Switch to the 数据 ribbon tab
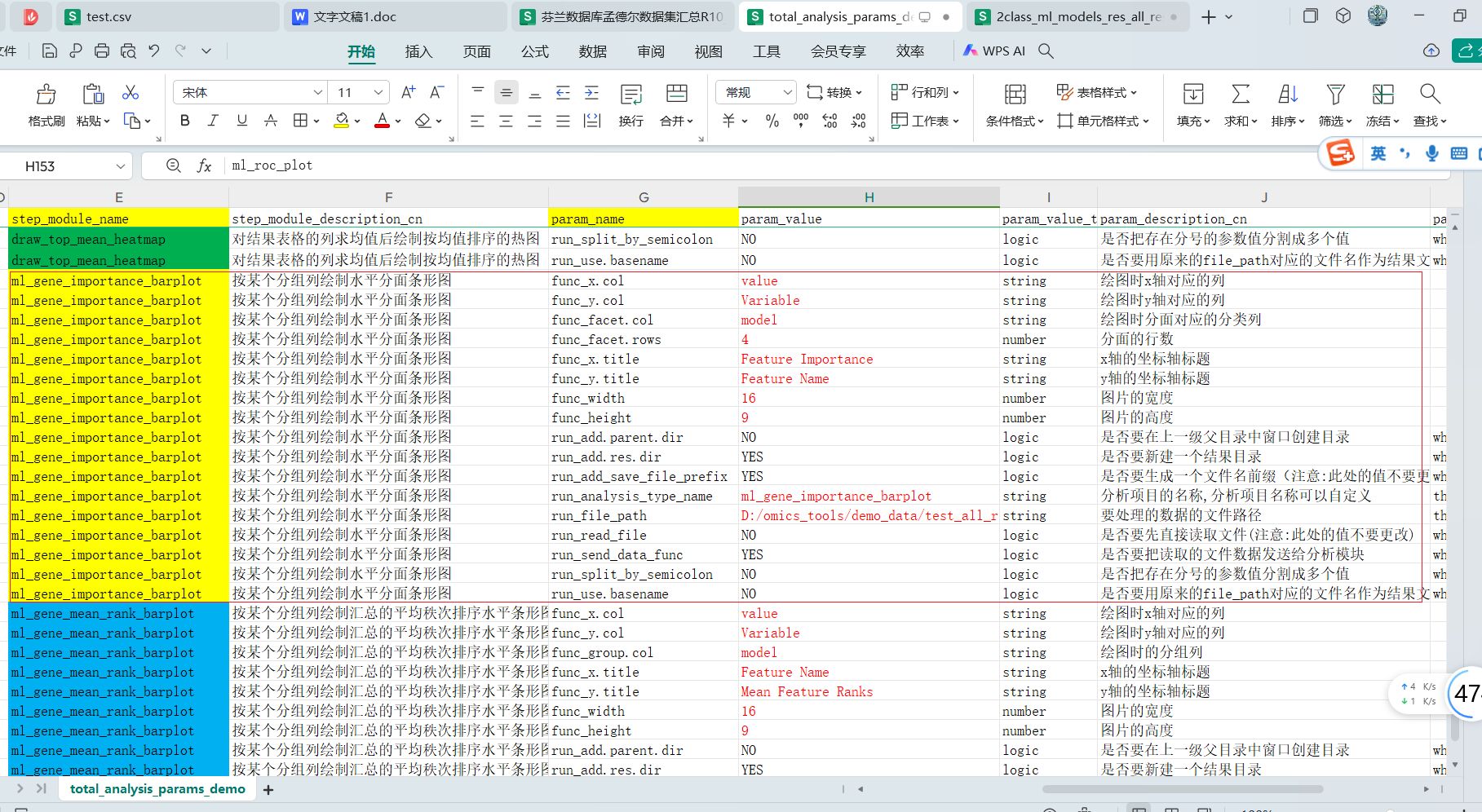Viewport: 1482px width, 812px height. pos(593,51)
